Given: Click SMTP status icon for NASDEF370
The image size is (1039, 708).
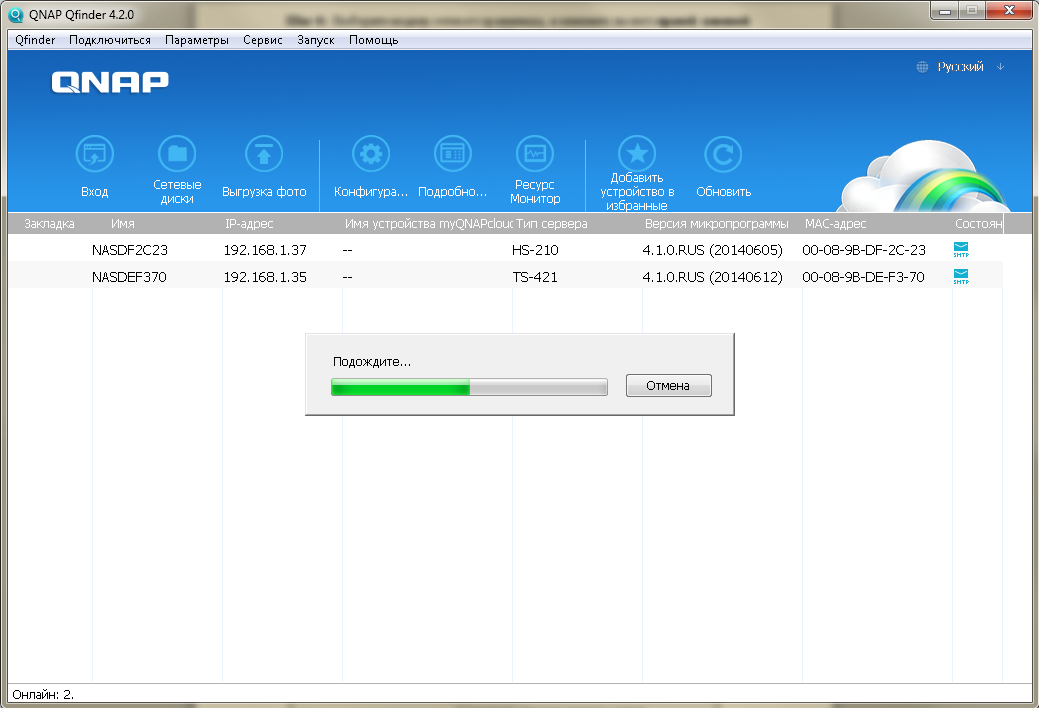Looking at the screenshot, I should [961, 276].
